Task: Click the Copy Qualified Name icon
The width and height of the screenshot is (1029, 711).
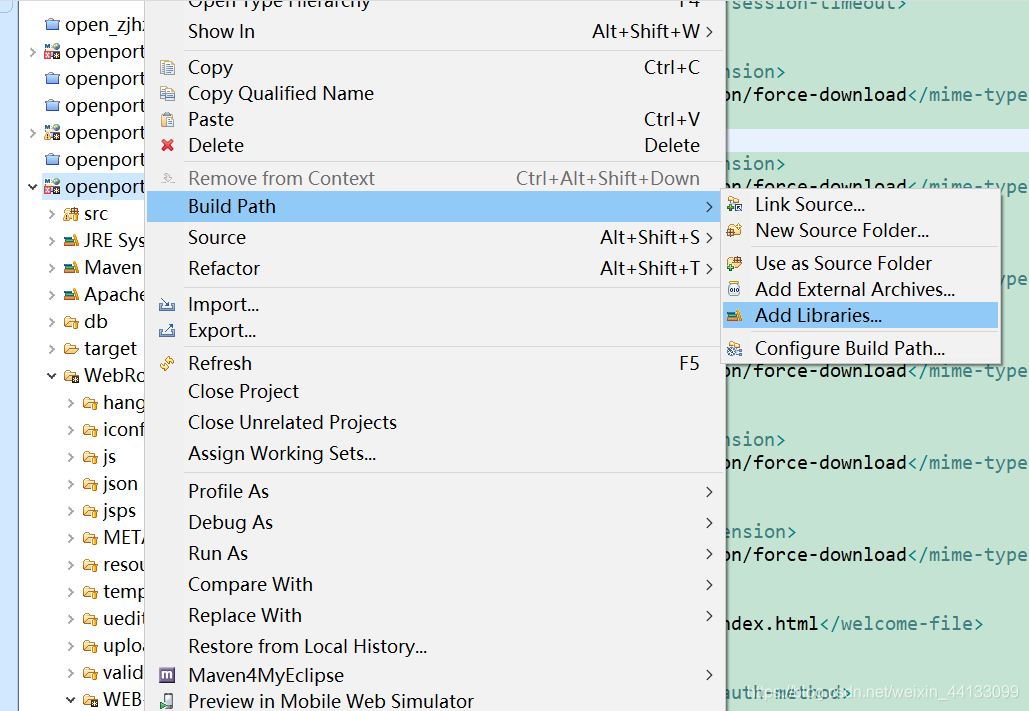Action: (x=167, y=94)
